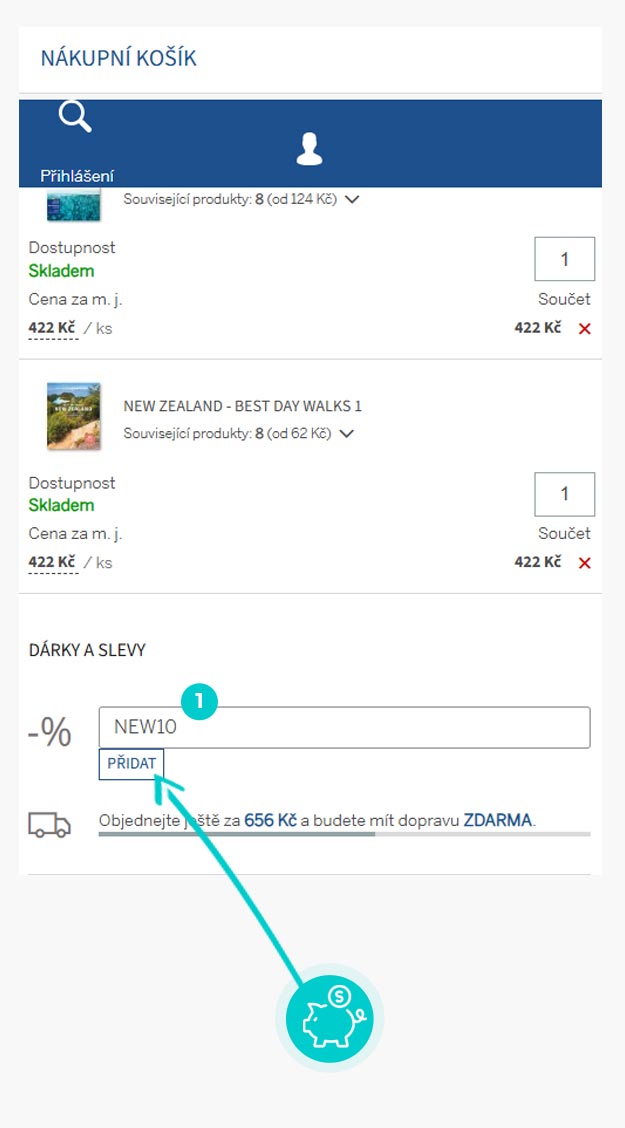Remove the first item with the red X

585,329
